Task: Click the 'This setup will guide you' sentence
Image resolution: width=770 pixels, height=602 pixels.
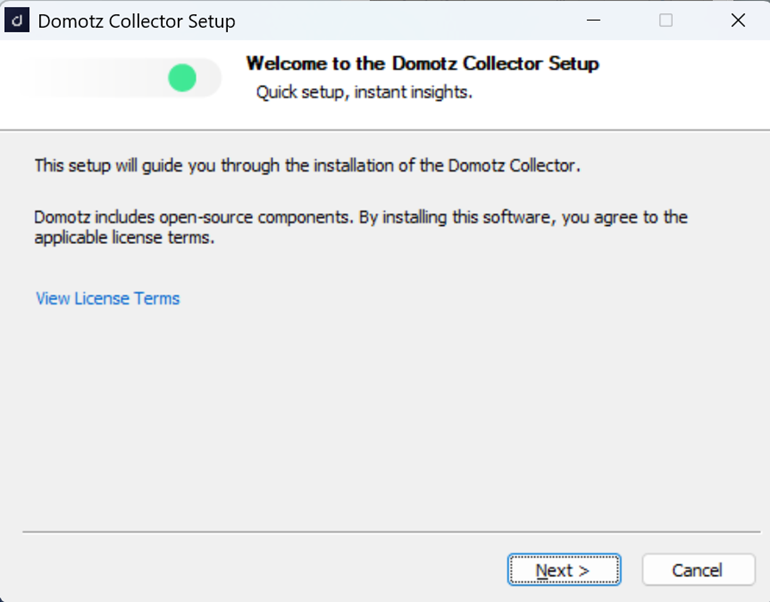Action: [x=307, y=166]
